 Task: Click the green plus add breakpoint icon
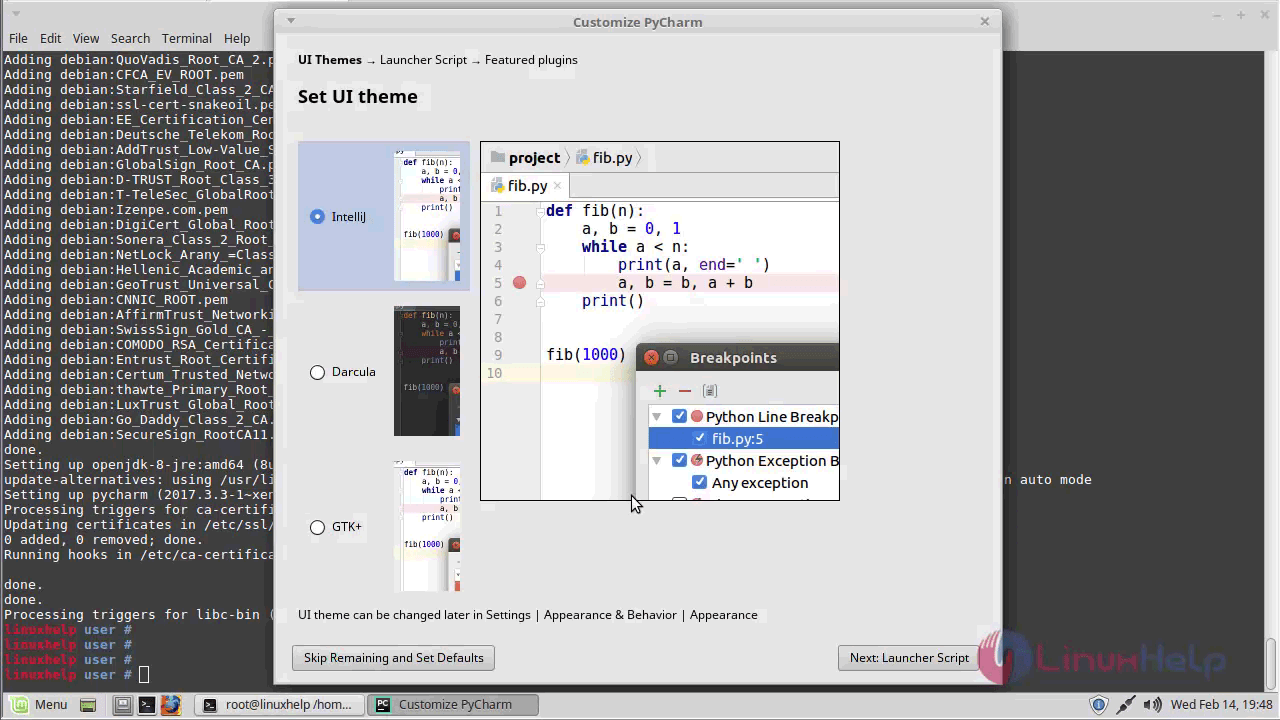659,391
